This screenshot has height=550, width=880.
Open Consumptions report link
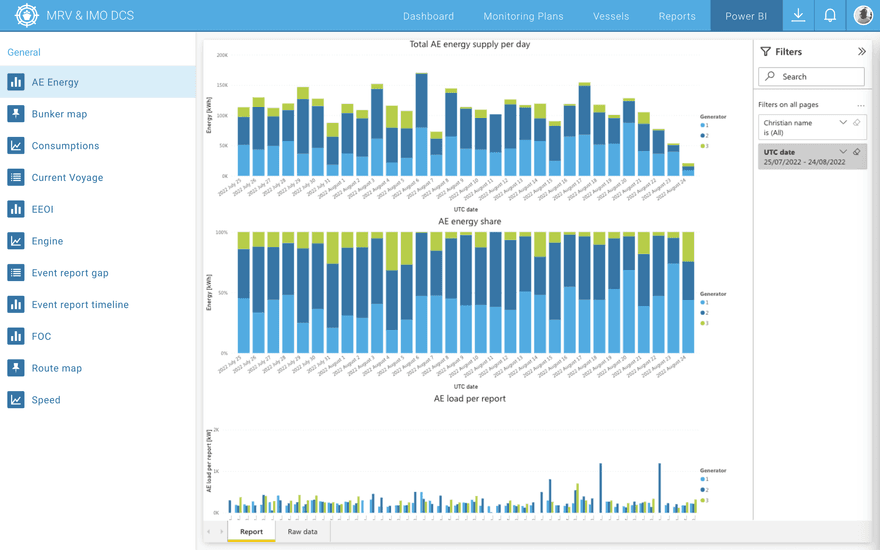click(x=65, y=145)
